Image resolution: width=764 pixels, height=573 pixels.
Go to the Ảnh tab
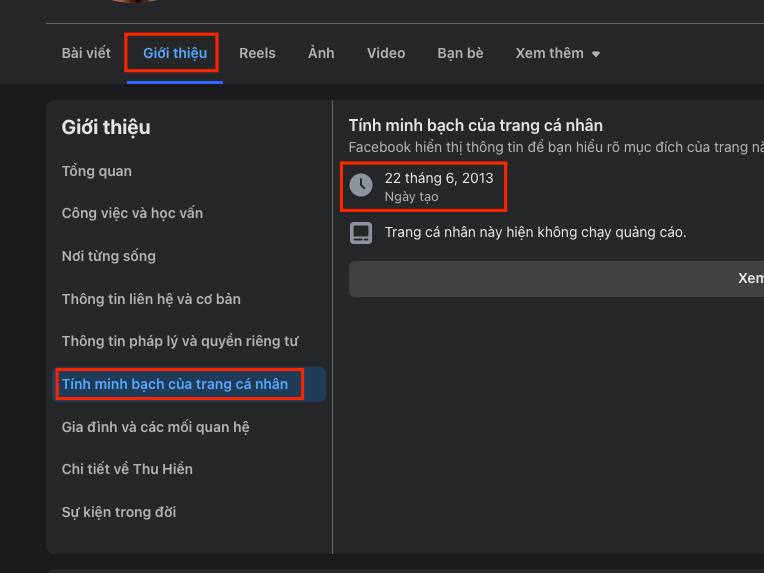(321, 53)
